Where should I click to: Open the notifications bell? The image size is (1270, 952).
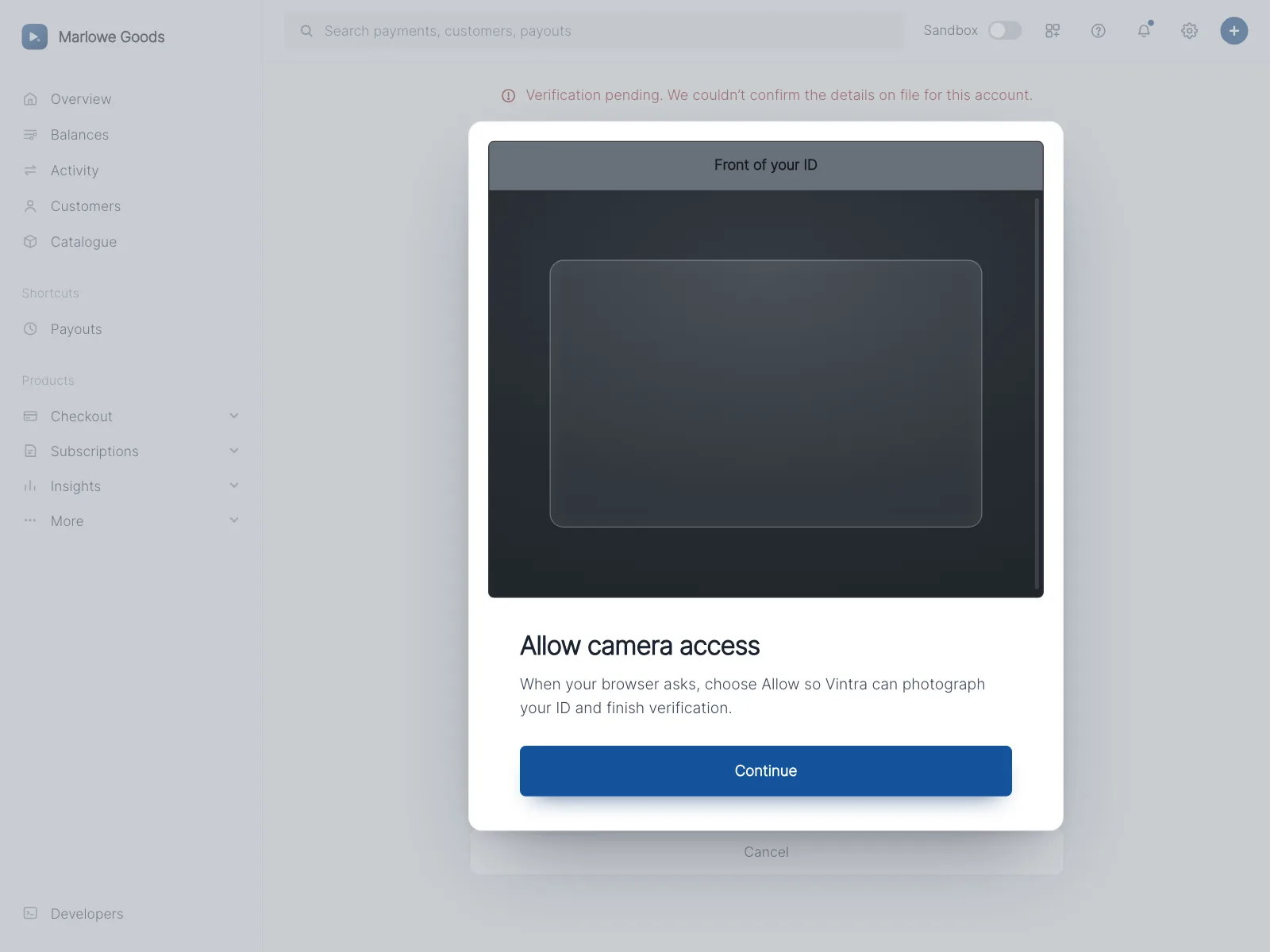tap(1144, 31)
